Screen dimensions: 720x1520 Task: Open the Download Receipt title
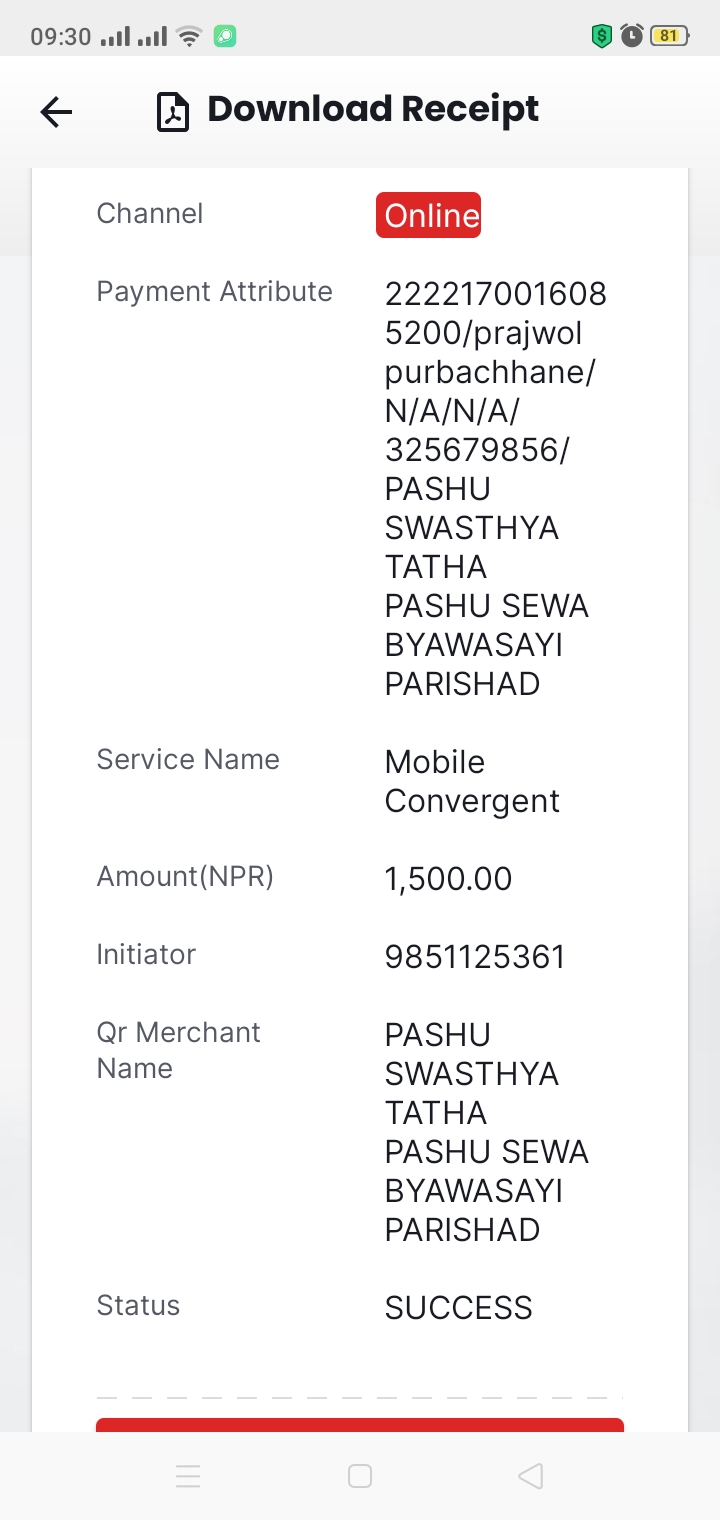pyautogui.click(x=373, y=109)
